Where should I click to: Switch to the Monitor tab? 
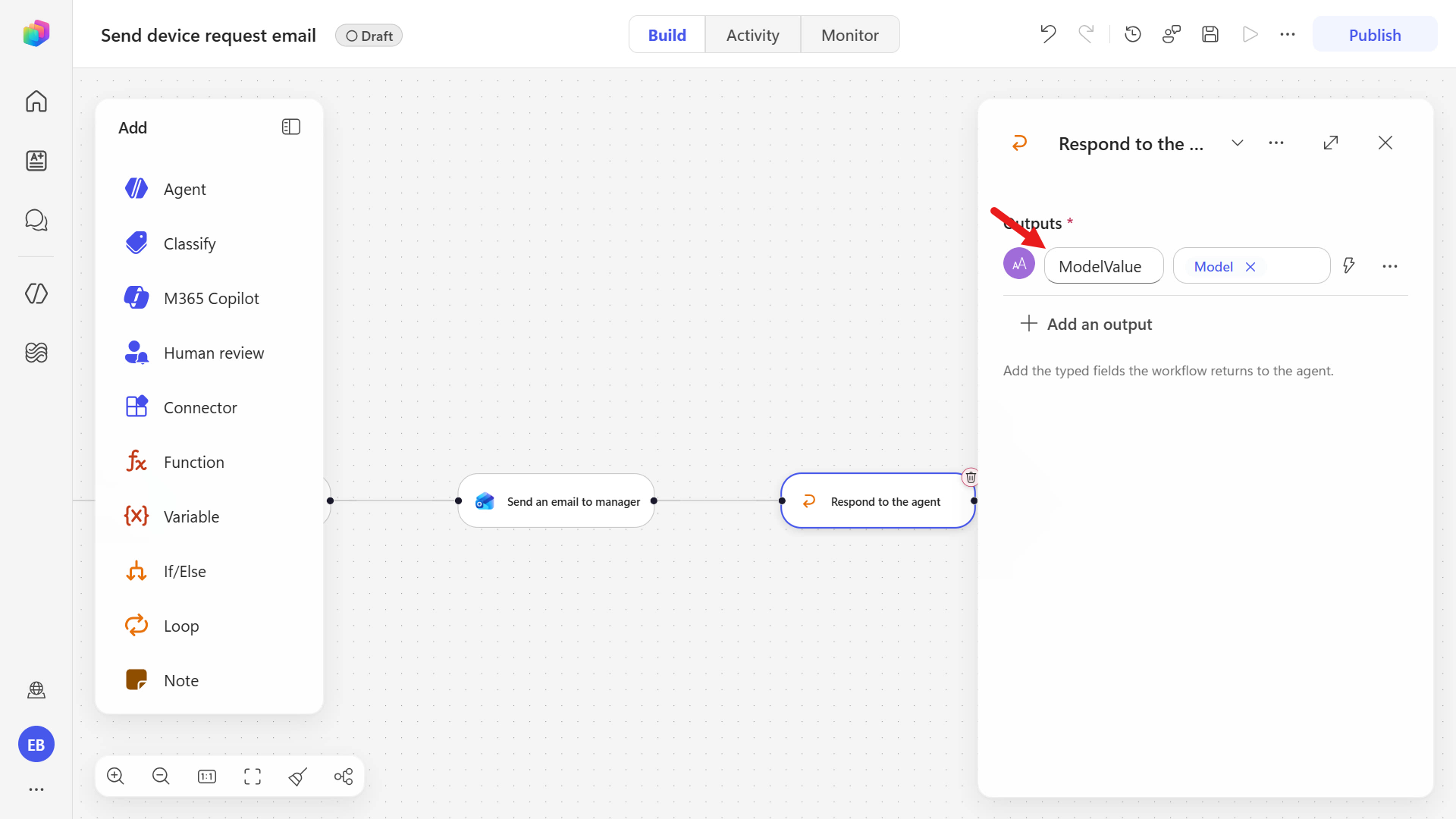click(x=850, y=35)
